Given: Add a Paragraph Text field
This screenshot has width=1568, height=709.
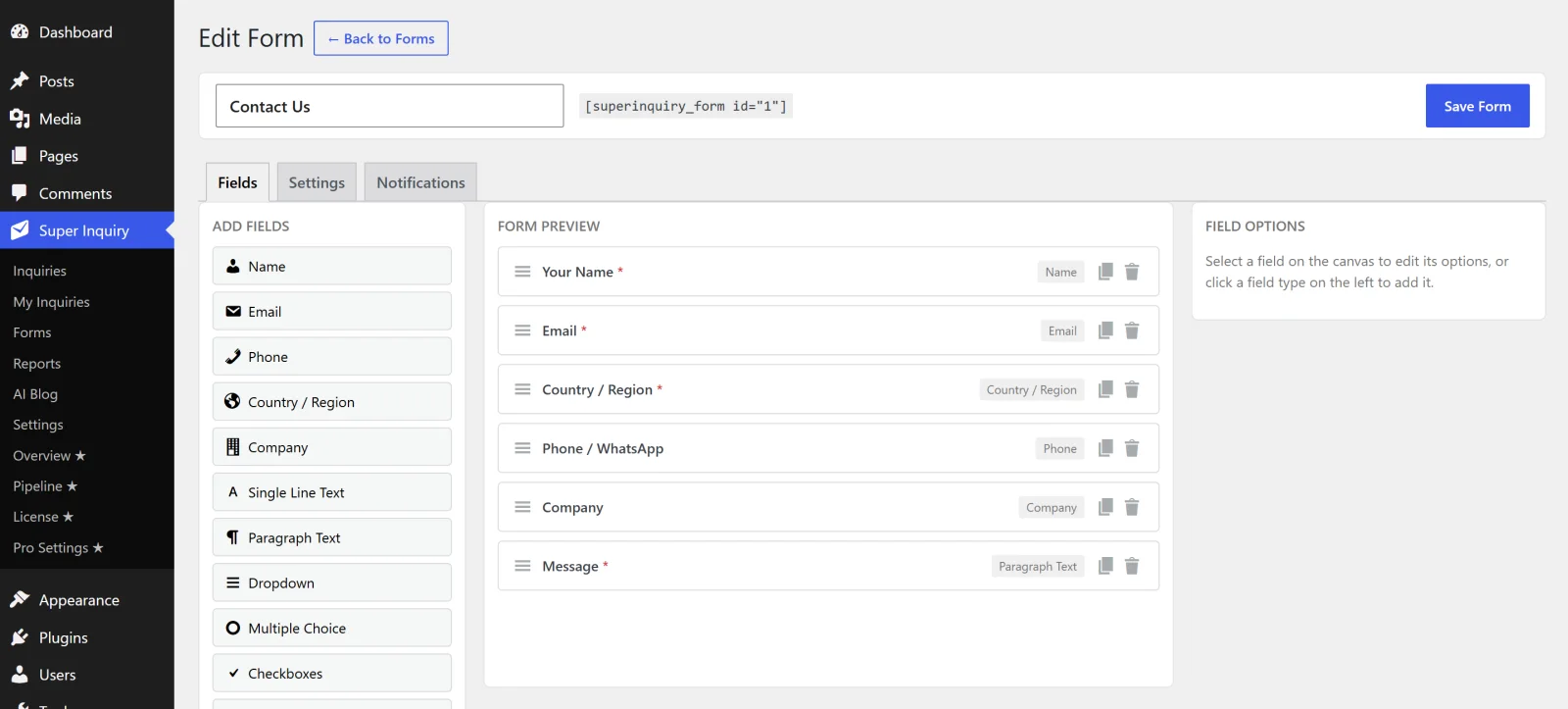Looking at the screenshot, I should click(332, 536).
